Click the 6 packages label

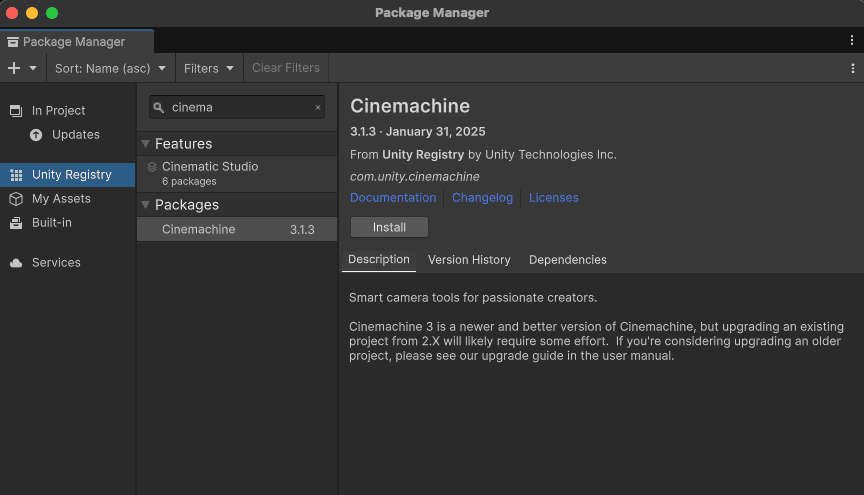coord(189,181)
